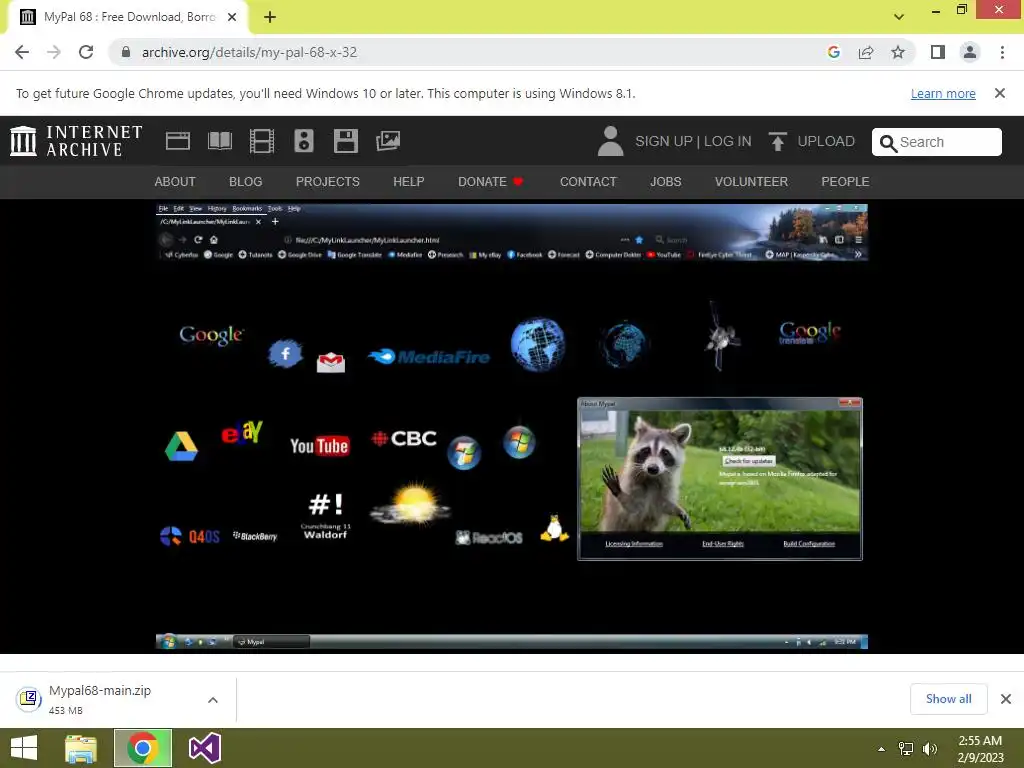1024x768 pixels.
Task: Open the Internet Archive home logo
Action: click(76, 141)
